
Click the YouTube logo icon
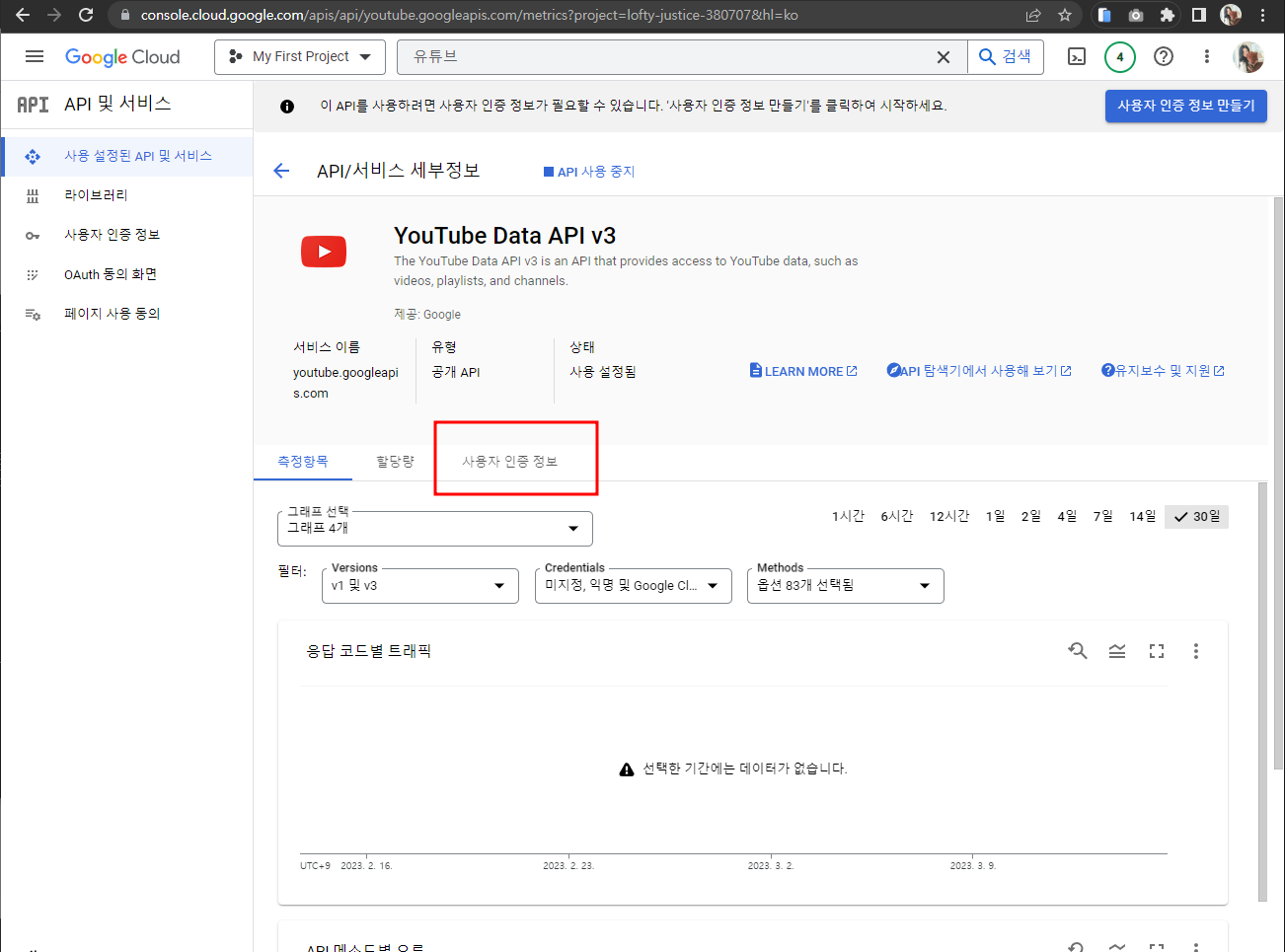pyautogui.click(x=324, y=253)
